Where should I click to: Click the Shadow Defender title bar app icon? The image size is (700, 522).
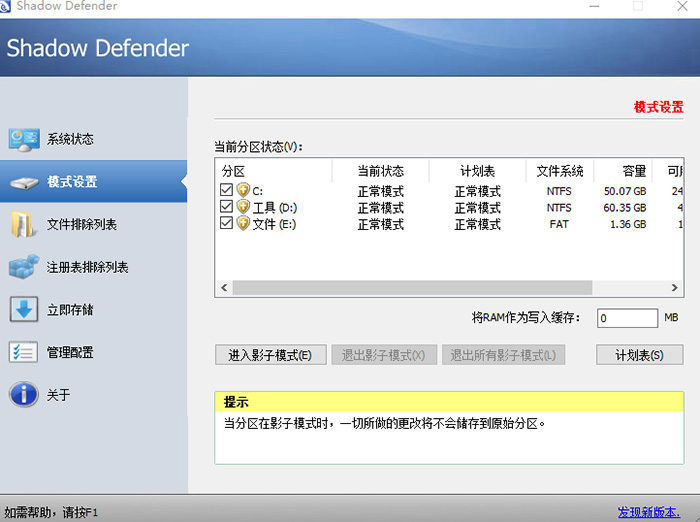(5, 6)
